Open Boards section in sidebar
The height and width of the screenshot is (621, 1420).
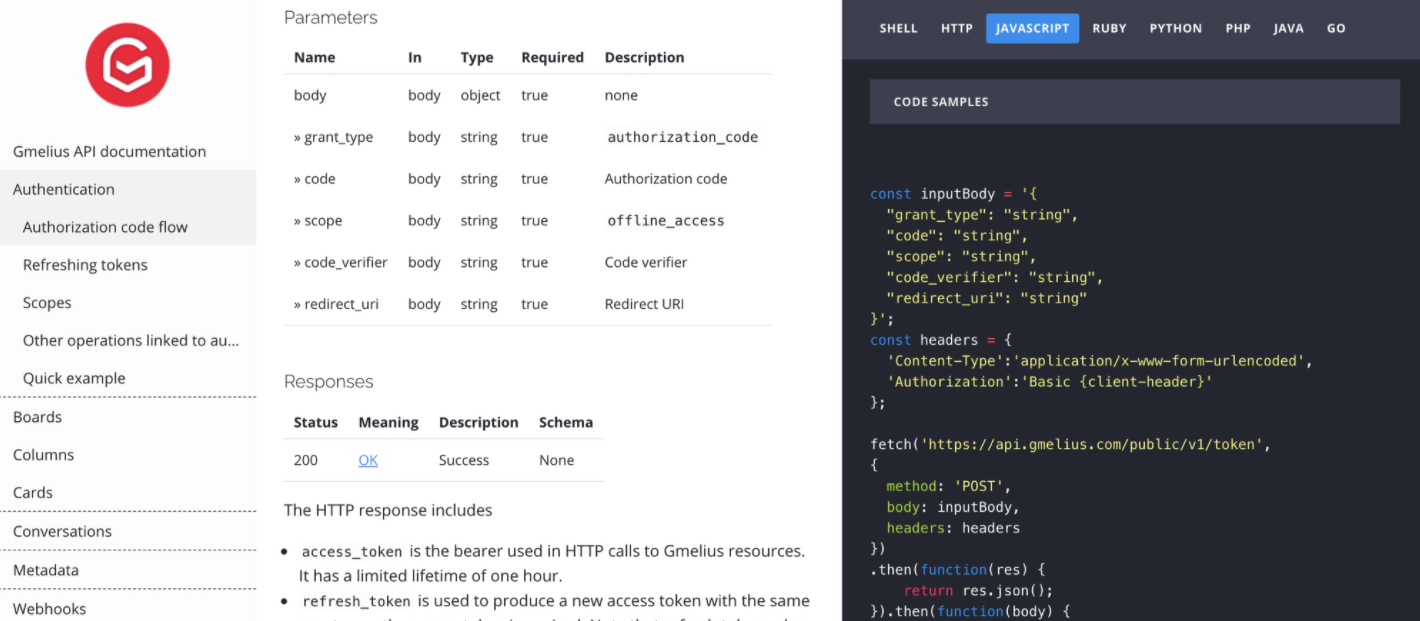(128, 417)
